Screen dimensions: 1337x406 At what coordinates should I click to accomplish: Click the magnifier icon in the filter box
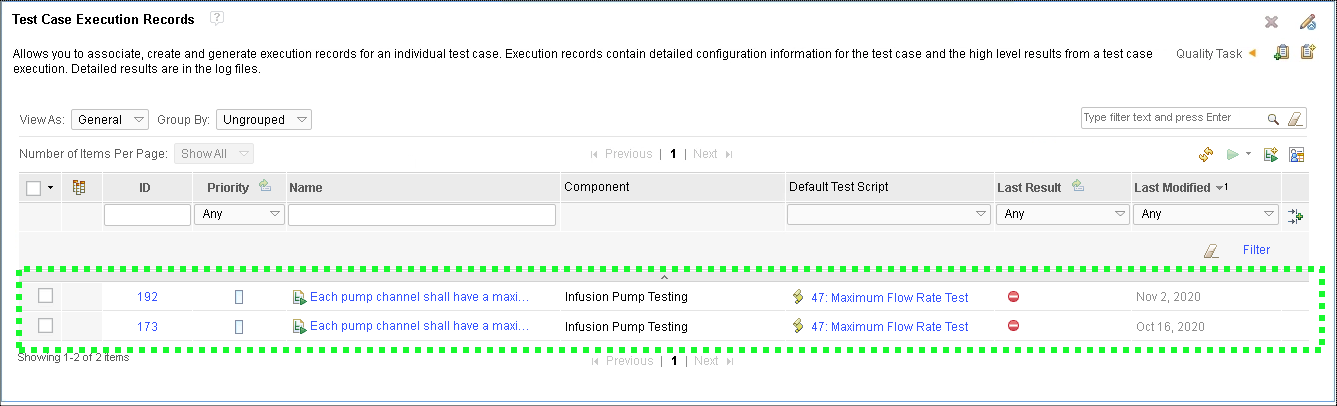coord(1273,119)
